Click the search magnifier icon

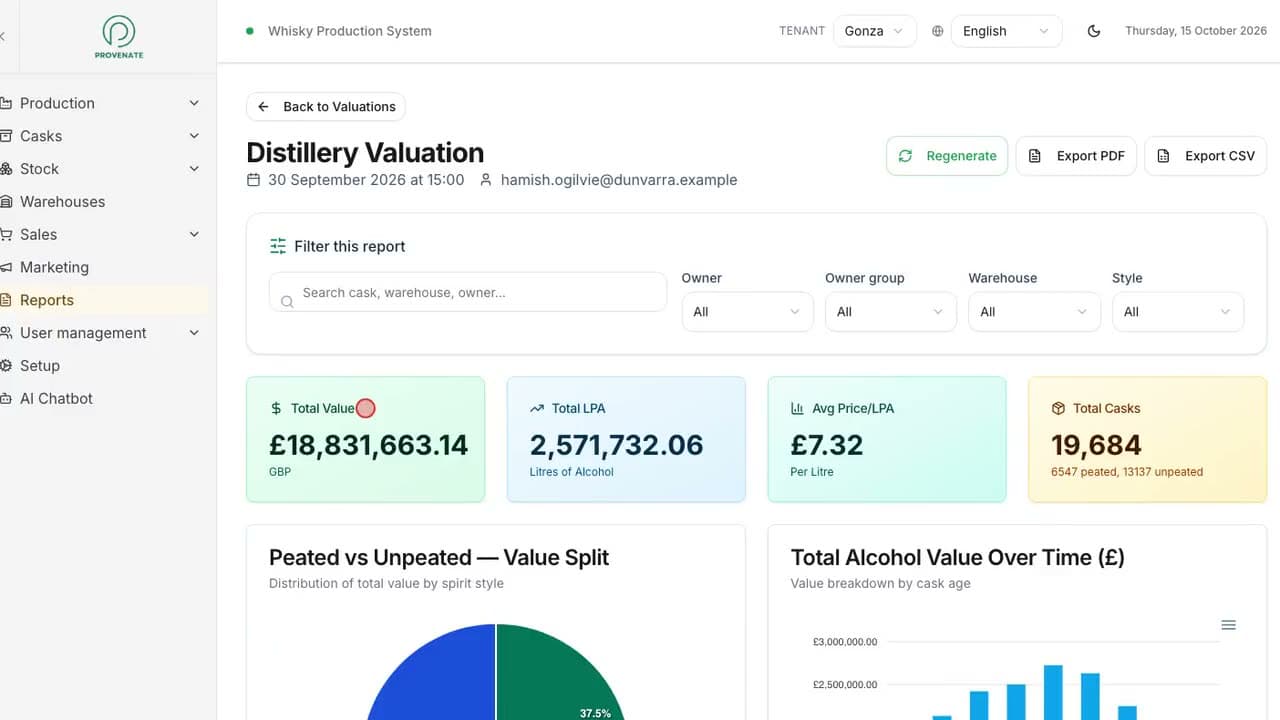point(287,301)
